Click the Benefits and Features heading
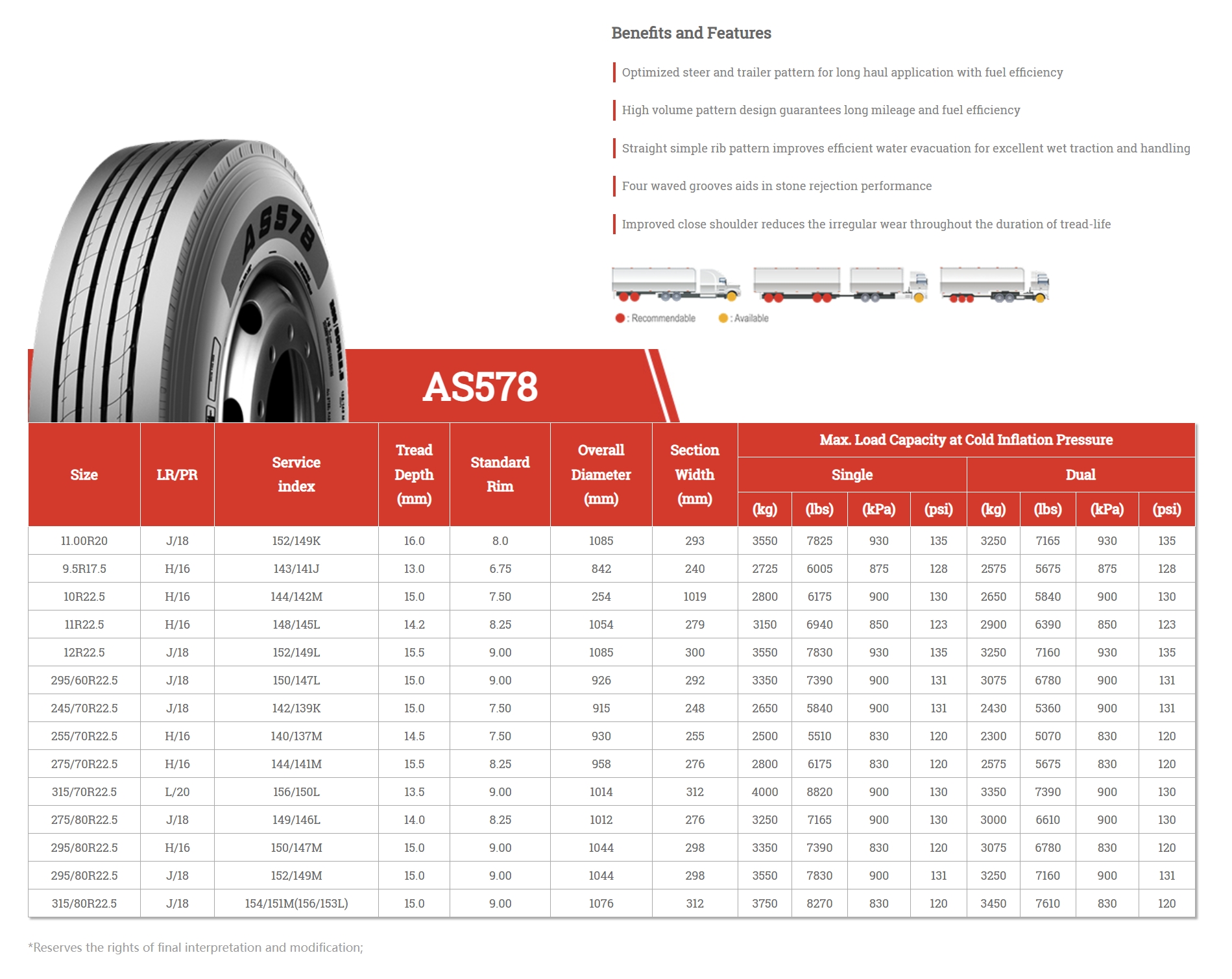Image resolution: width=1232 pixels, height=979 pixels. click(691, 33)
